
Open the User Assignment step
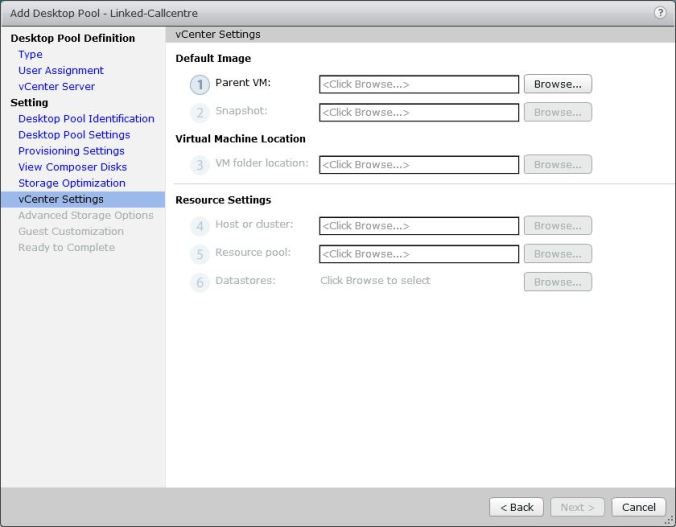point(60,70)
